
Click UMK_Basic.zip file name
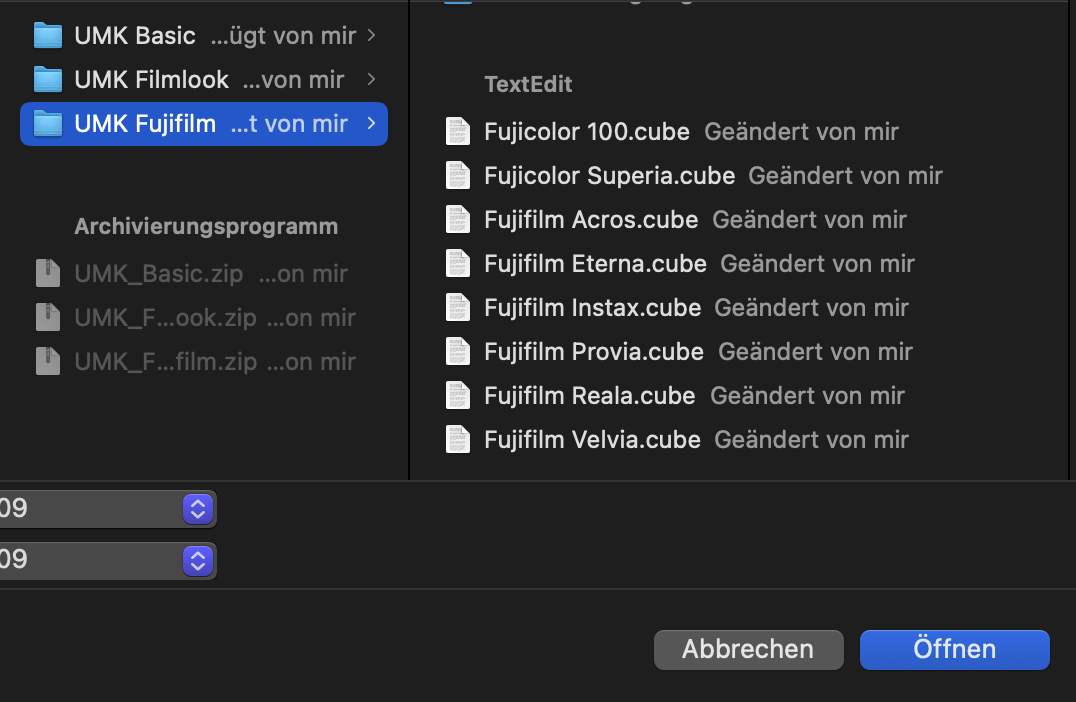159,274
